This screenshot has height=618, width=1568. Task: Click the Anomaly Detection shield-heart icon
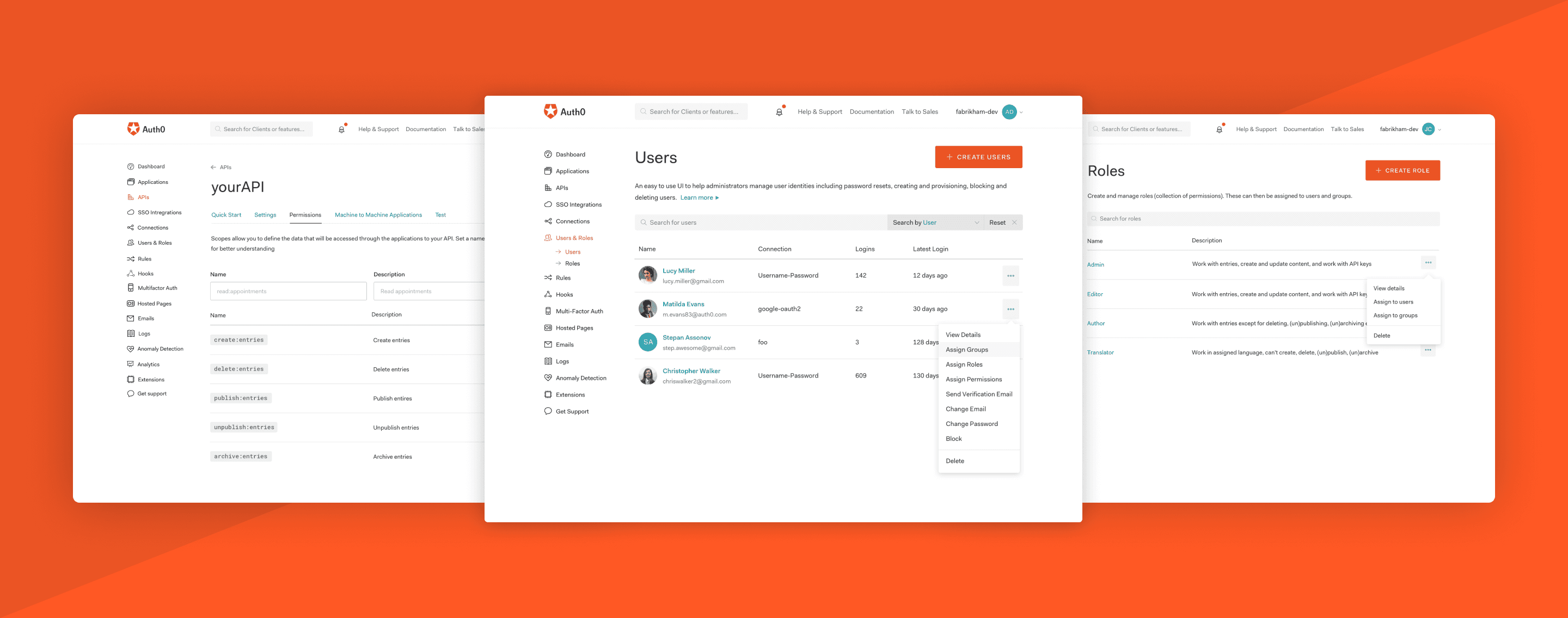click(548, 378)
